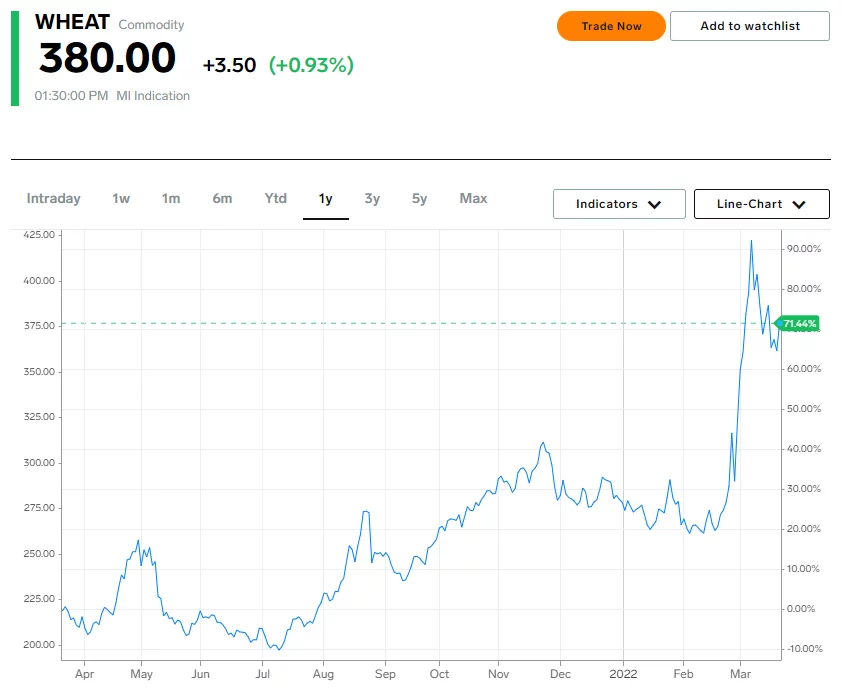Show the Ytd chart period
Viewport: 850px width, 692px height.
point(275,198)
